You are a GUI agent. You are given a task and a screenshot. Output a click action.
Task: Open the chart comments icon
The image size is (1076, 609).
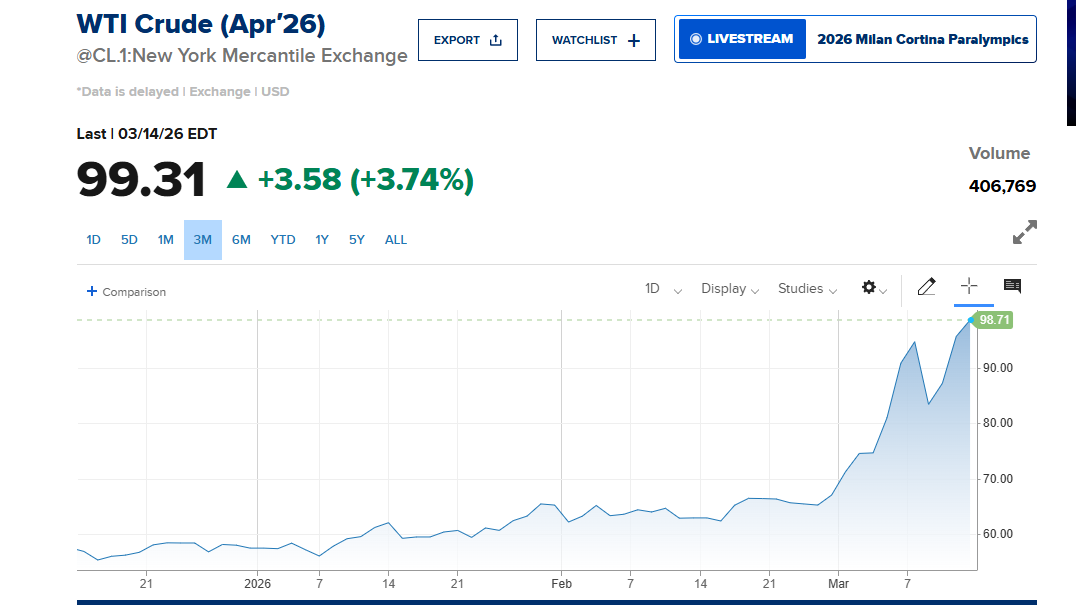pos(1012,287)
